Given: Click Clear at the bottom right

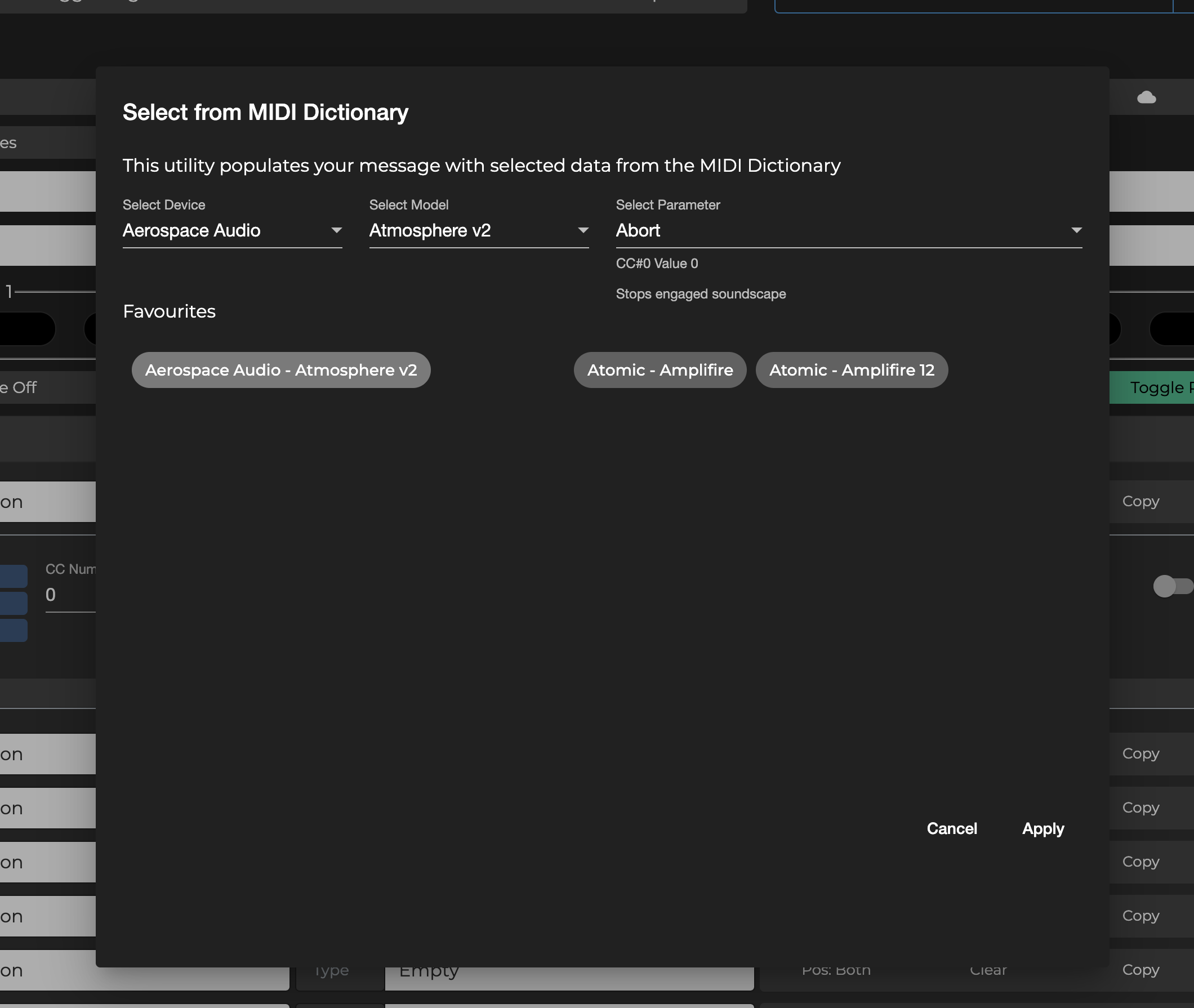Looking at the screenshot, I should click(x=988, y=970).
